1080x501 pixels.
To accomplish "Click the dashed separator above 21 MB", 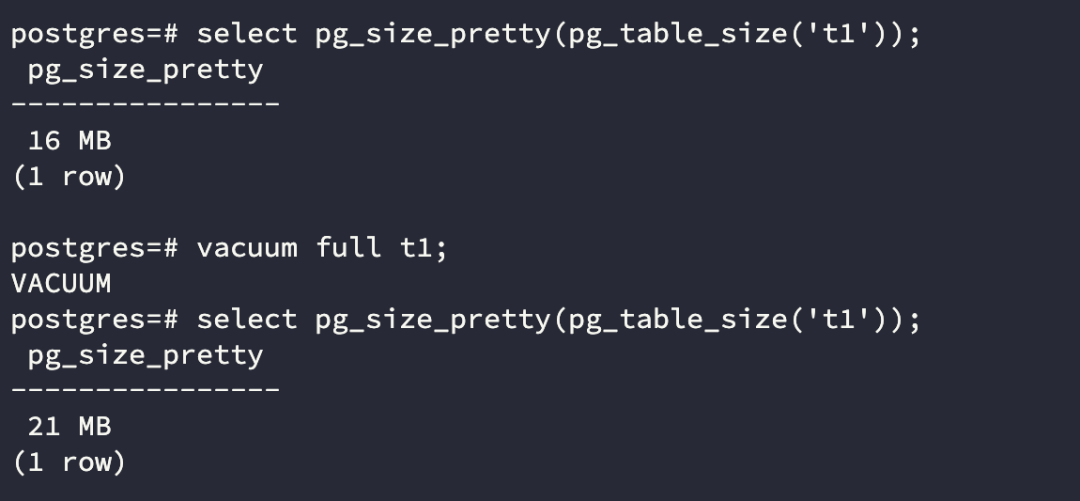I will [x=145, y=390].
